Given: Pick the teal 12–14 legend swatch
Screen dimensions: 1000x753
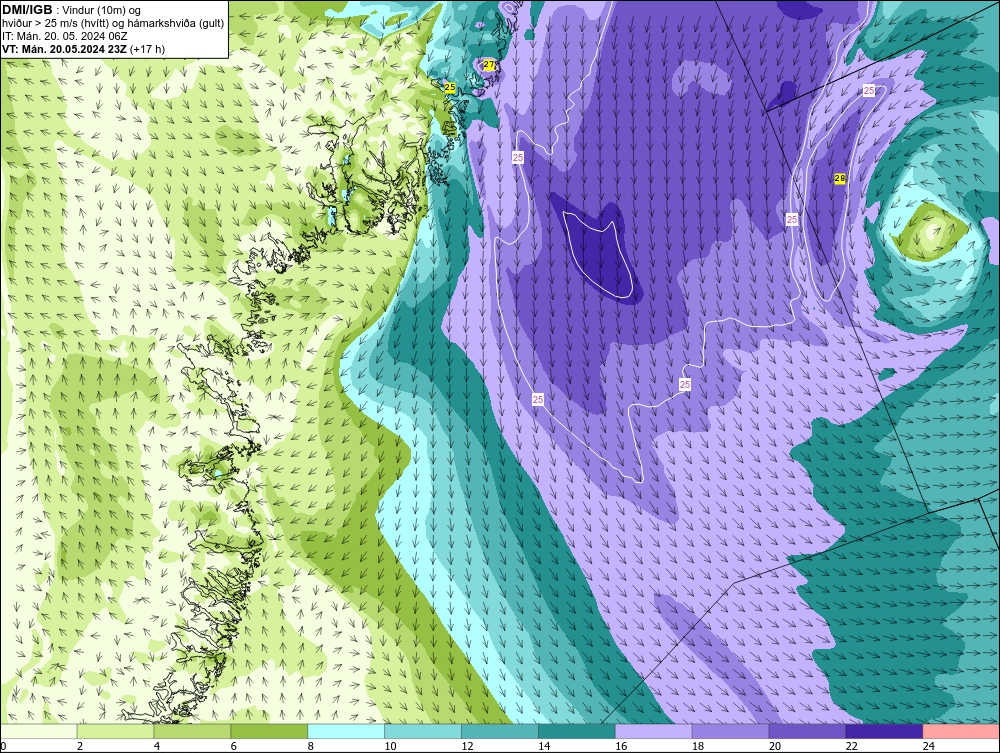Looking at the screenshot, I should [499, 731].
